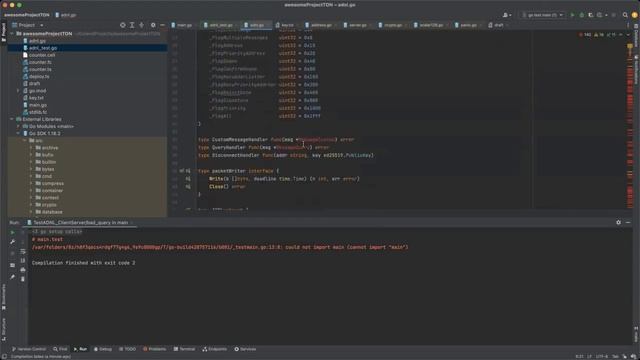This screenshot has height=360, width=640.
Task: Select the opened file target icon in Project panel
Action: pyautogui.click(x=123, y=25)
